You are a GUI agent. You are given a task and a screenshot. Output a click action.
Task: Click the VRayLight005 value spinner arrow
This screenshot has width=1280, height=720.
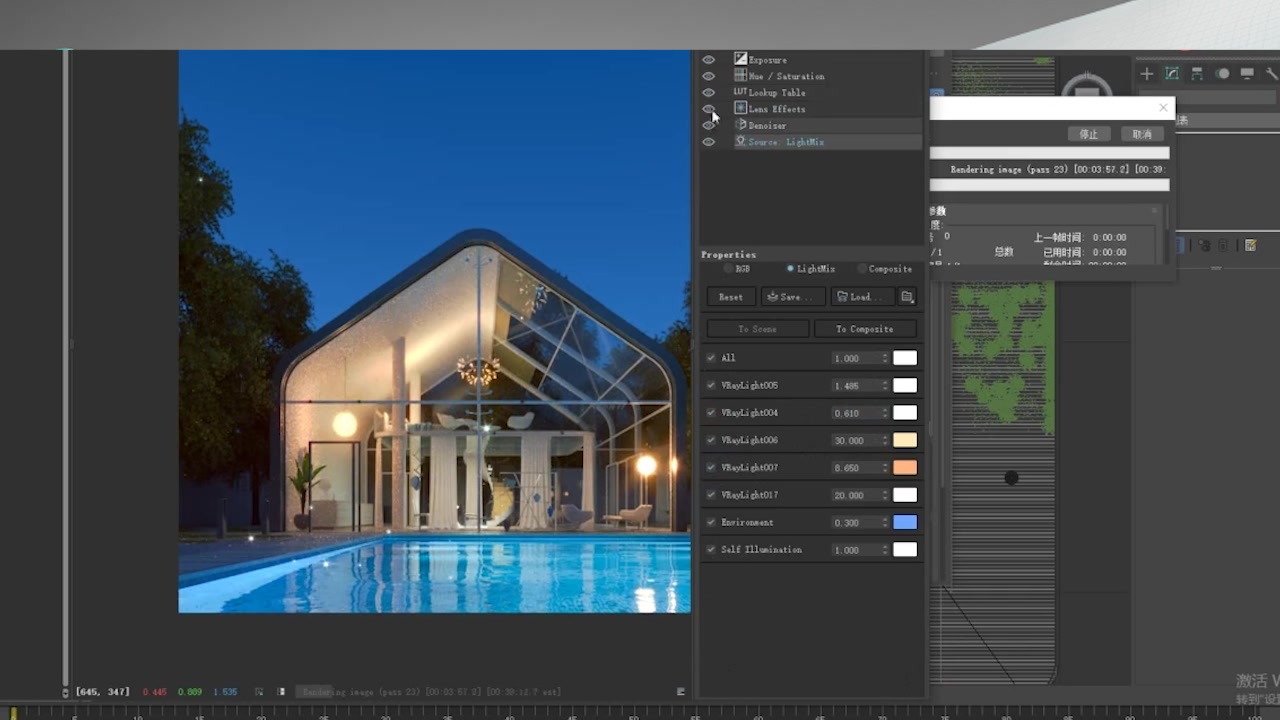(883, 384)
